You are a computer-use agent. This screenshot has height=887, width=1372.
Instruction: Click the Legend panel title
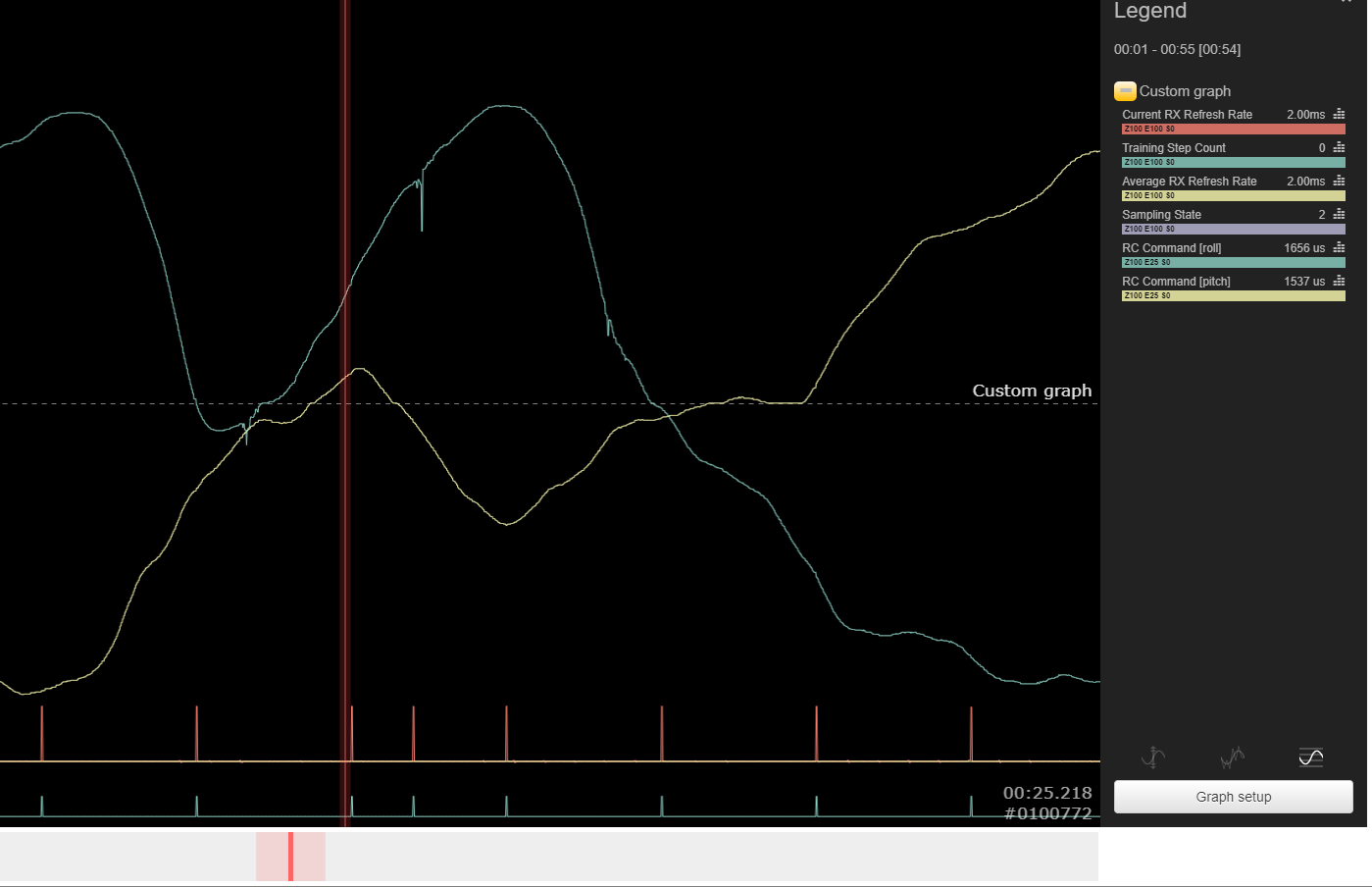pos(1150,11)
